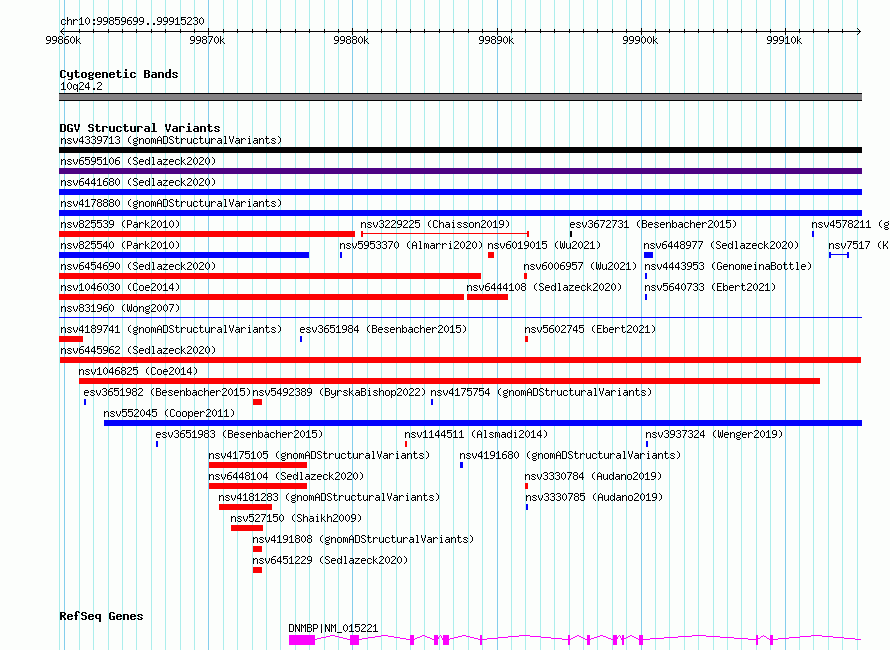The height and width of the screenshot is (650, 890).
Task: Click nsv4443953 (GenomeinaBottle) label
Action: 728,266
